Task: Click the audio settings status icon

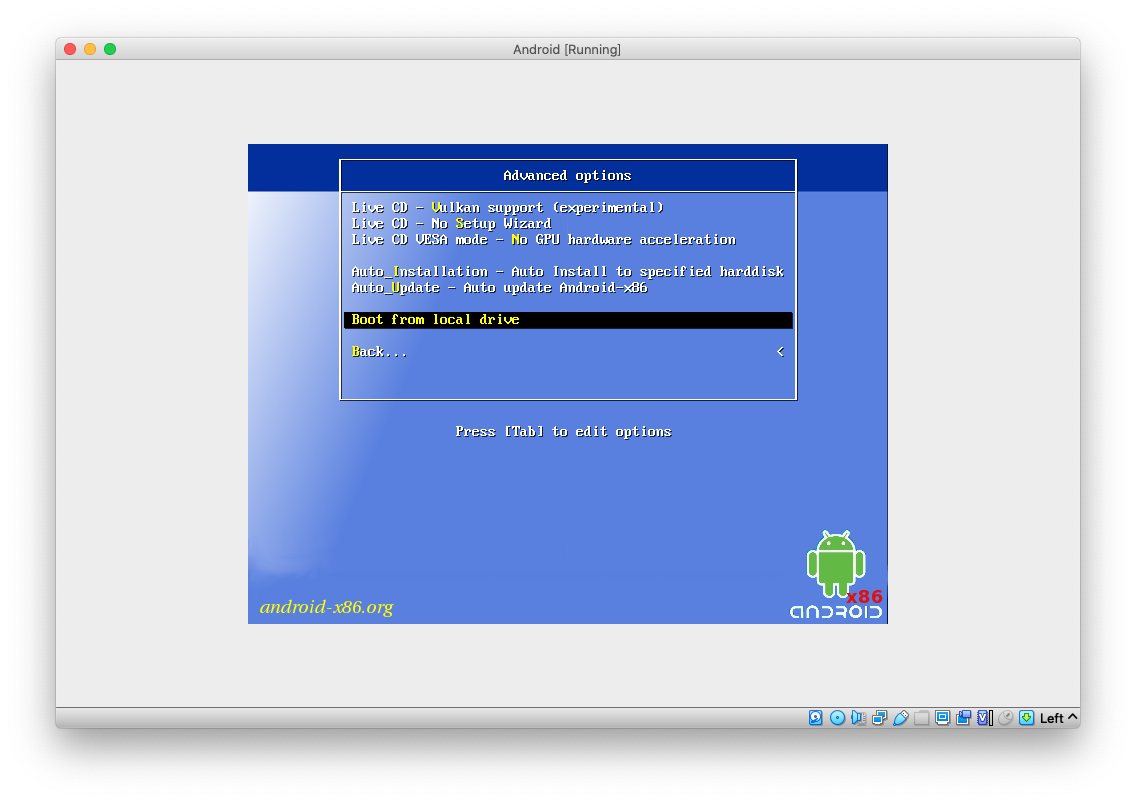Action: point(859,718)
